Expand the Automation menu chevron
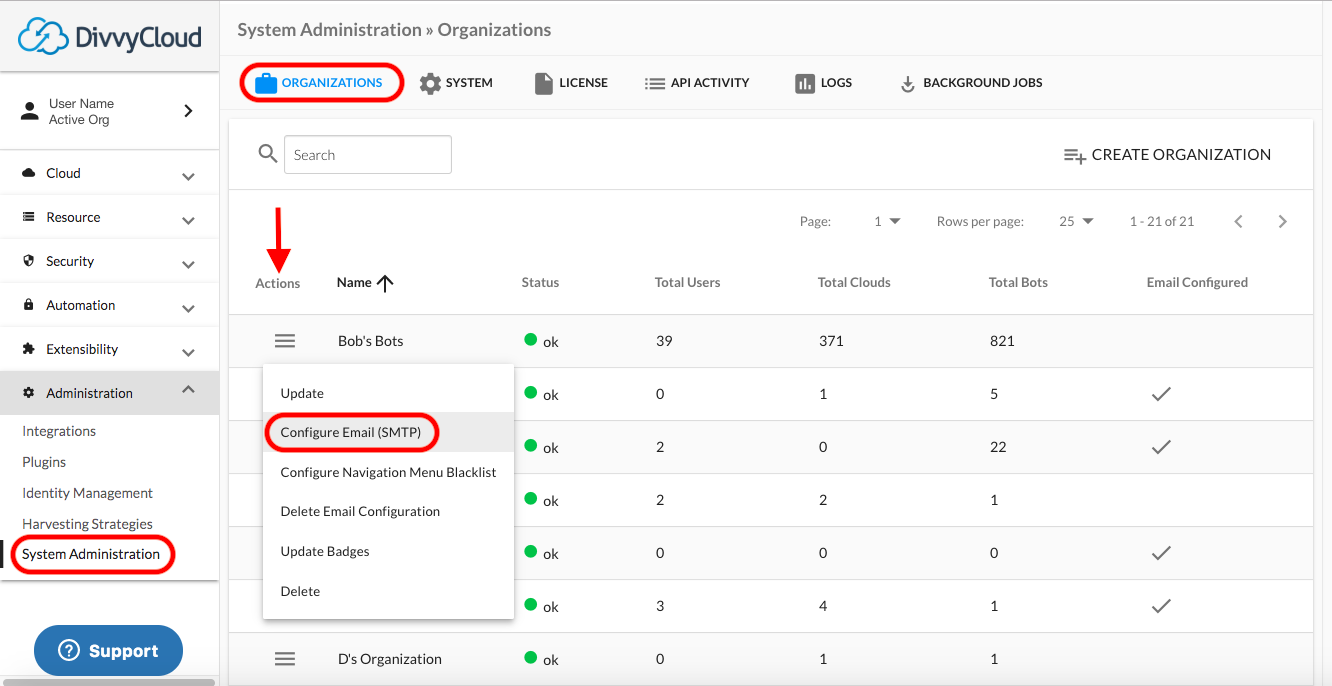 [188, 308]
